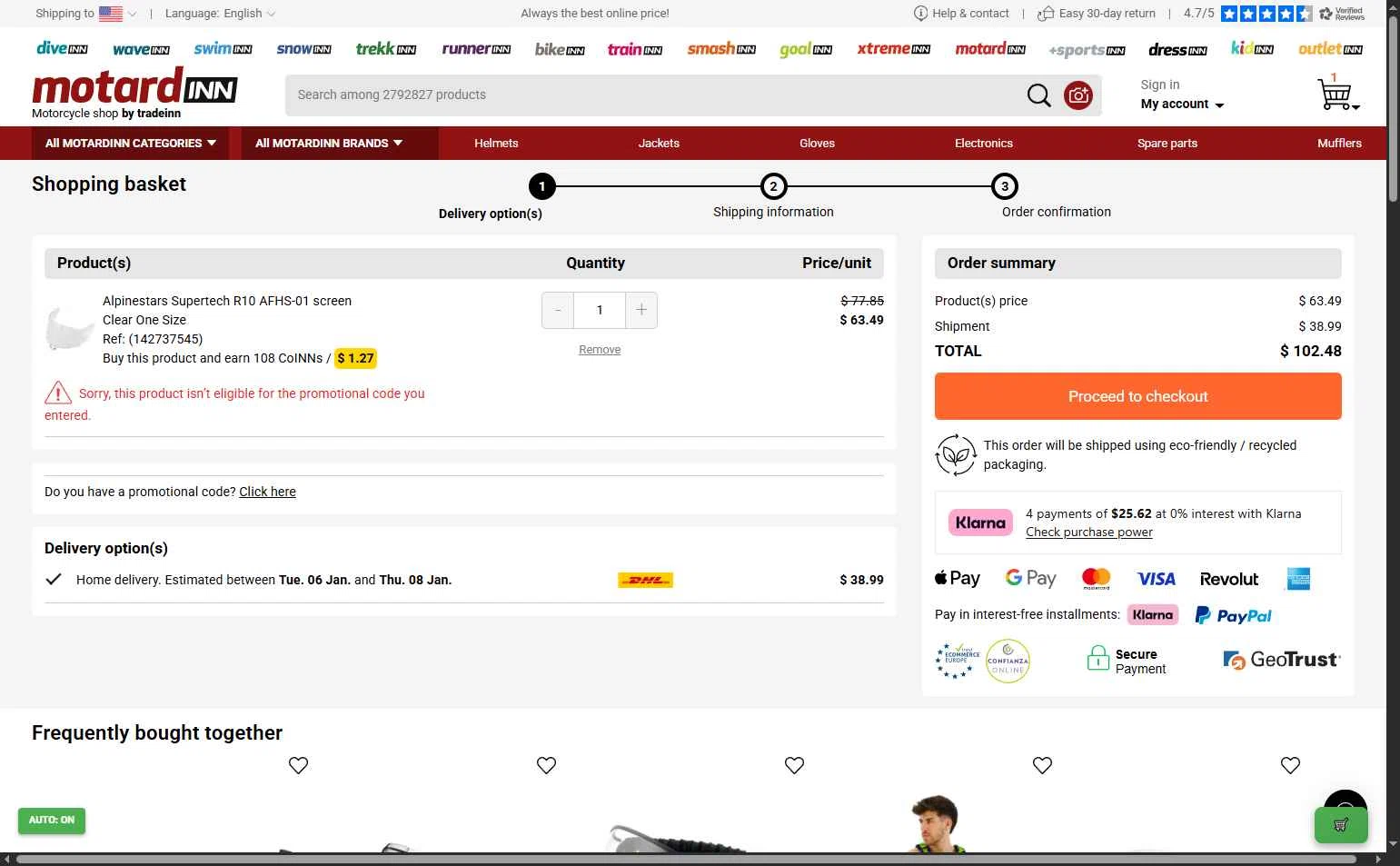Open the Language English dropdown
This screenshot has height=866, width=1400.
220,14
